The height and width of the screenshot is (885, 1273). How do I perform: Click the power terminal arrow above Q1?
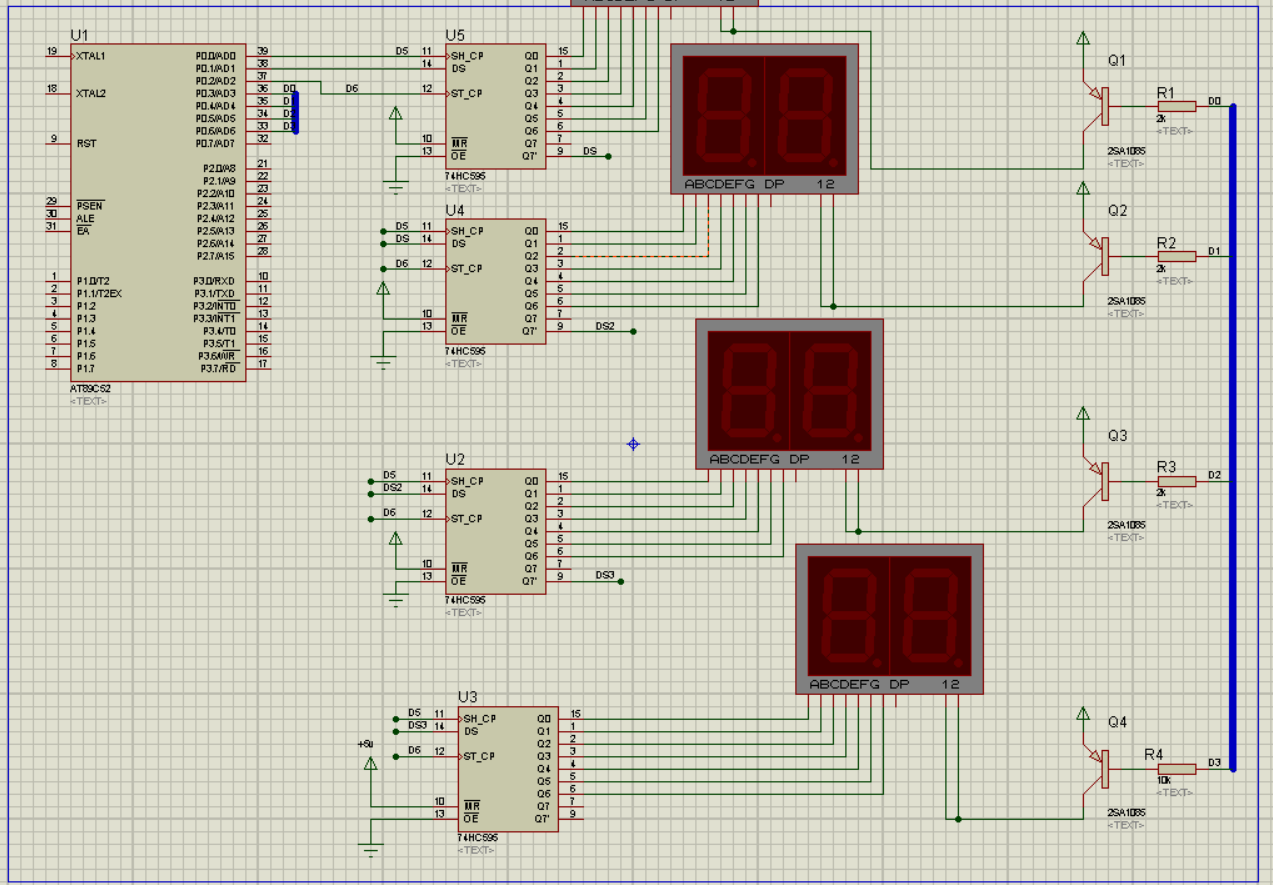[1082, 39]
